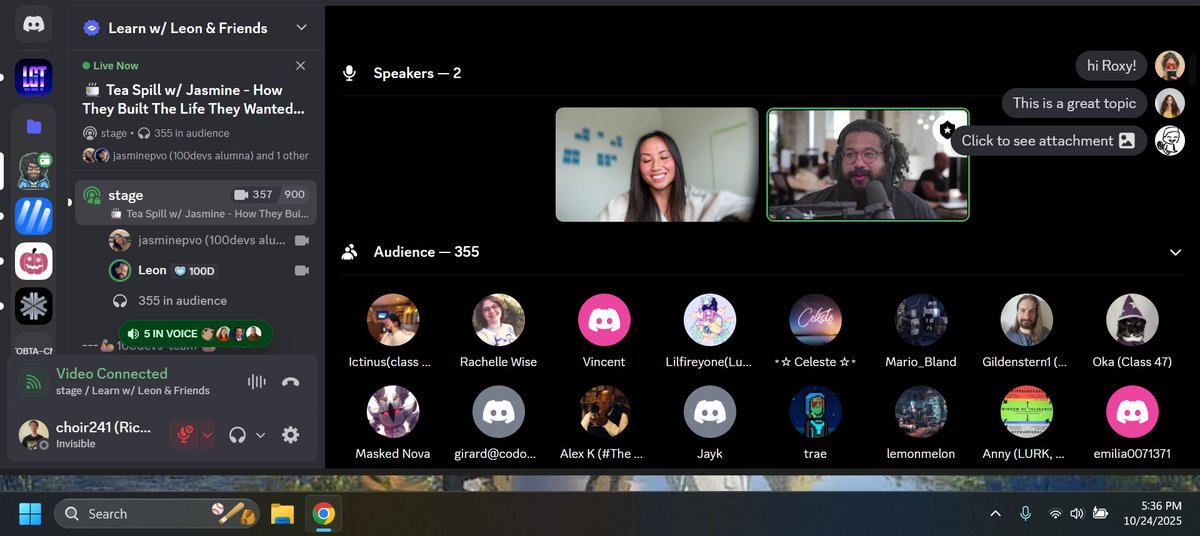Image resolution: width=1200 pixels, height=536 pixels.
Task: Open Tea Spill w/ Jasmine event title
Action: [x=194, y=99]
